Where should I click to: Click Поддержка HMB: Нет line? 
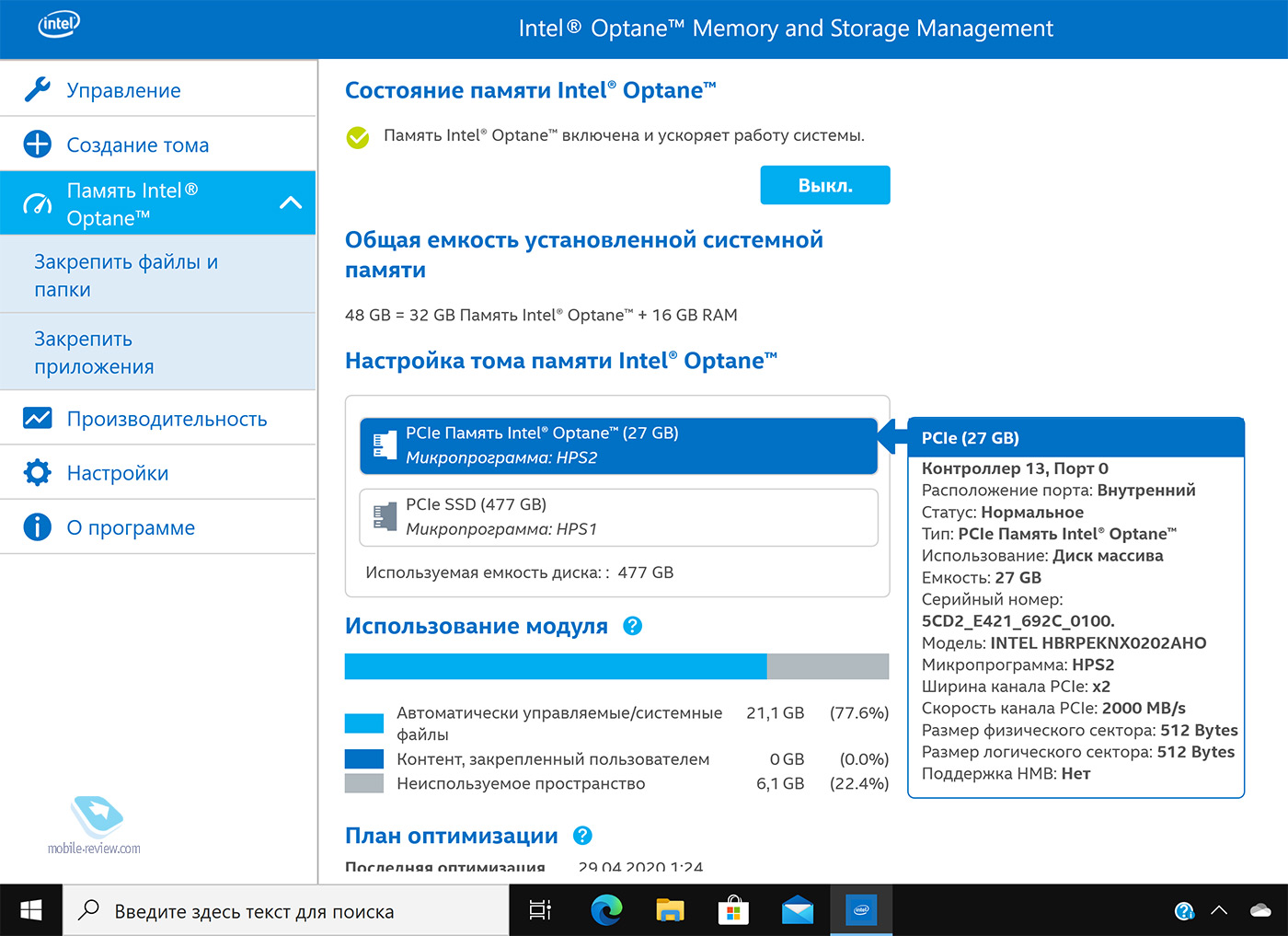click(1006, 773)
